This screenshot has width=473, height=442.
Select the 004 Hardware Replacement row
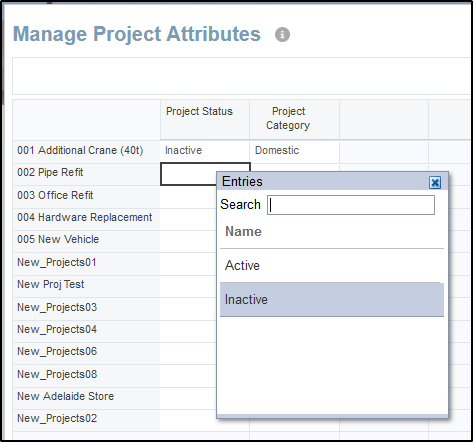tap(86, 217)
